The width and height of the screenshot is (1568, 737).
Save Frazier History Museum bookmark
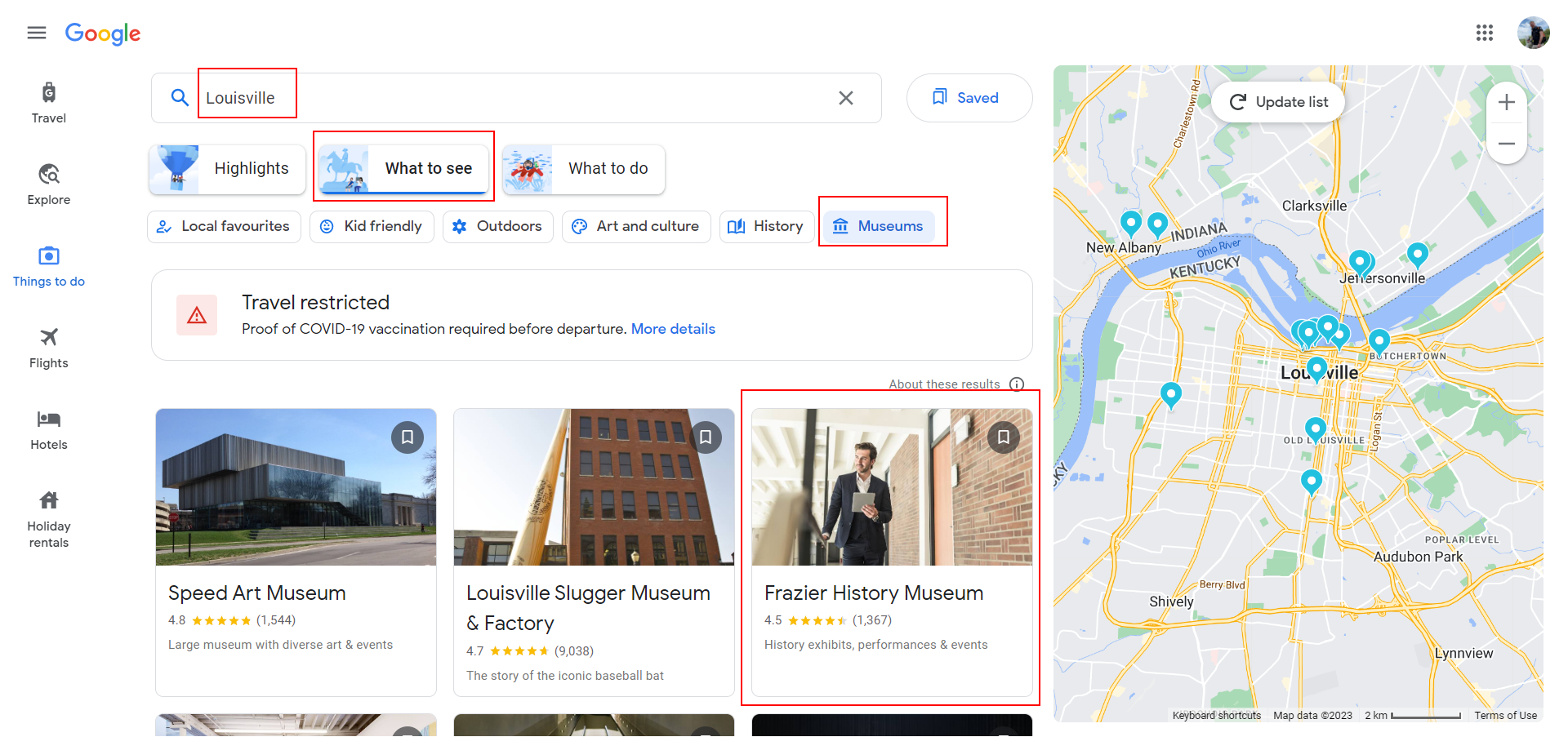[1004, 437]
